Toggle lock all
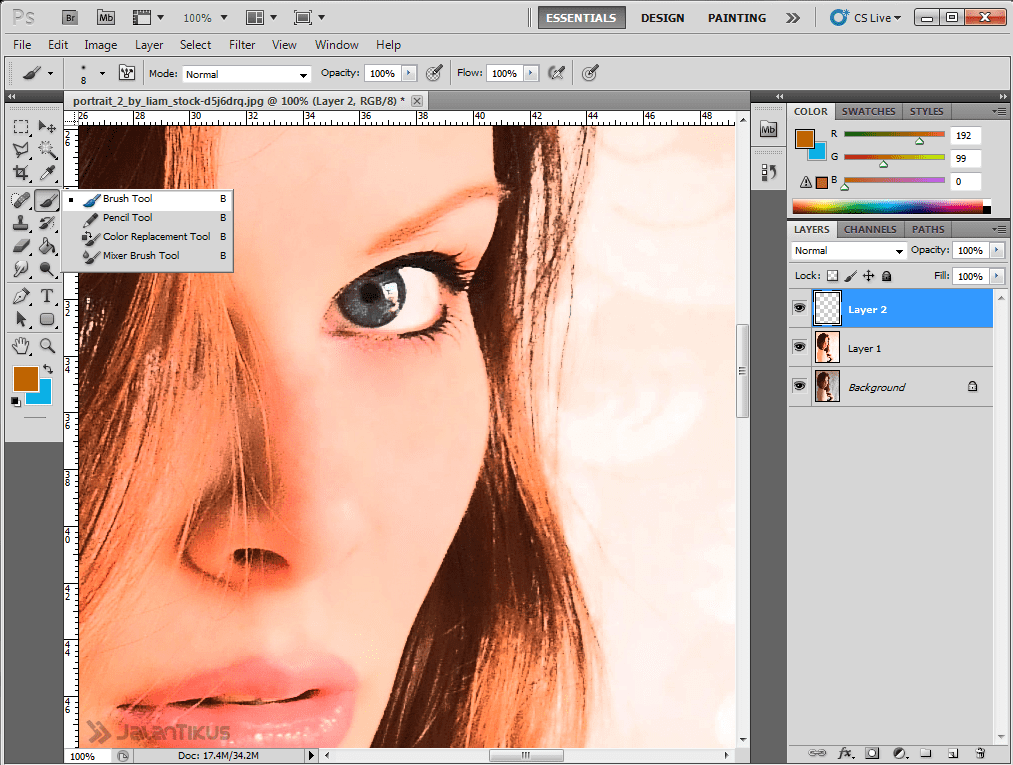 click(887, 276)
